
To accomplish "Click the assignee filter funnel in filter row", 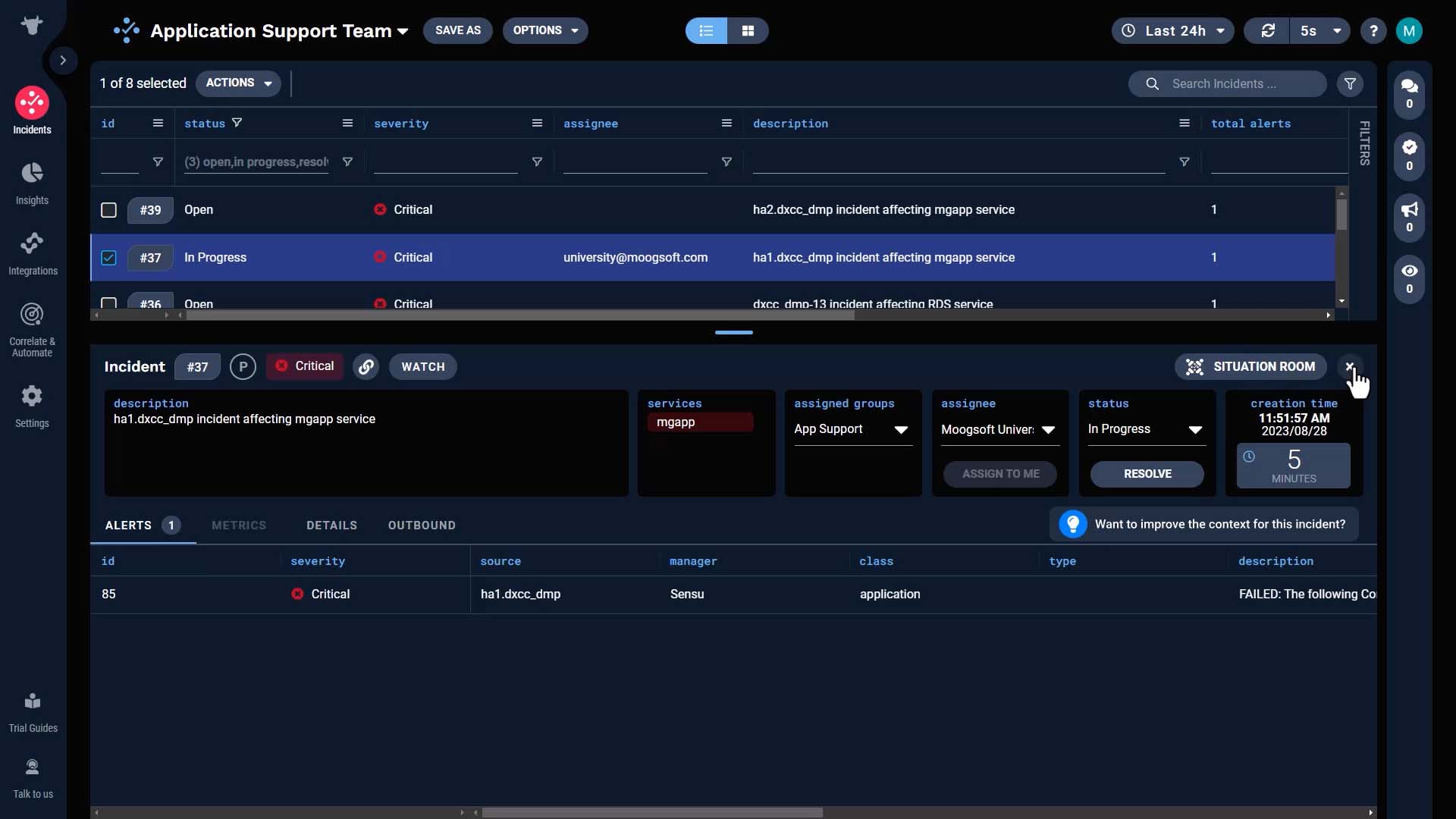I will point(726,162).
